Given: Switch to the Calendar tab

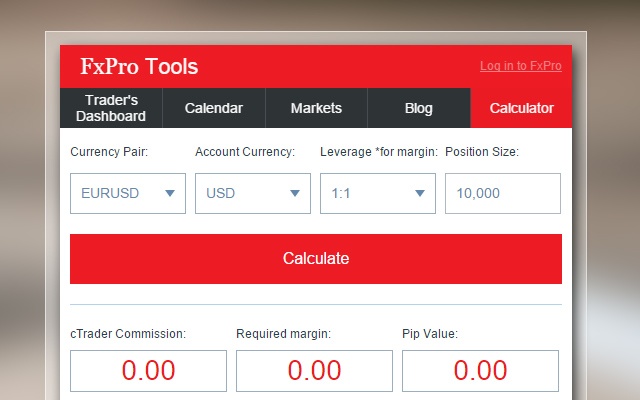Looking at the screenshot, I should pos(214,108).
